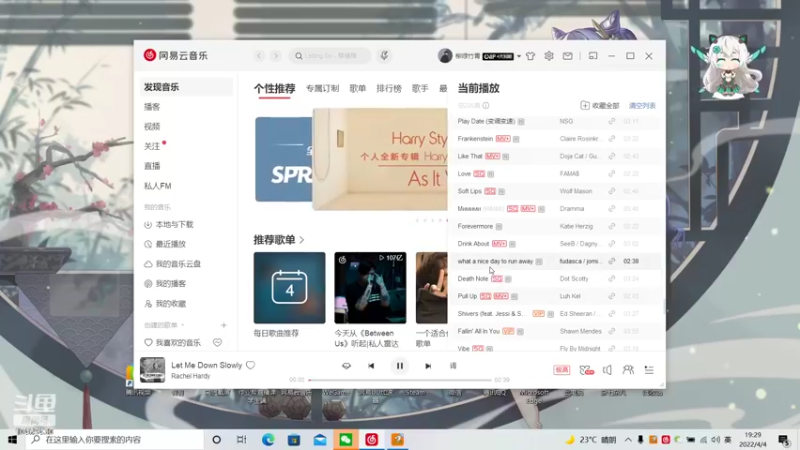This screenshot has width=800, height=450.
Task: Open listen together icon
Action: coord(628,370)
